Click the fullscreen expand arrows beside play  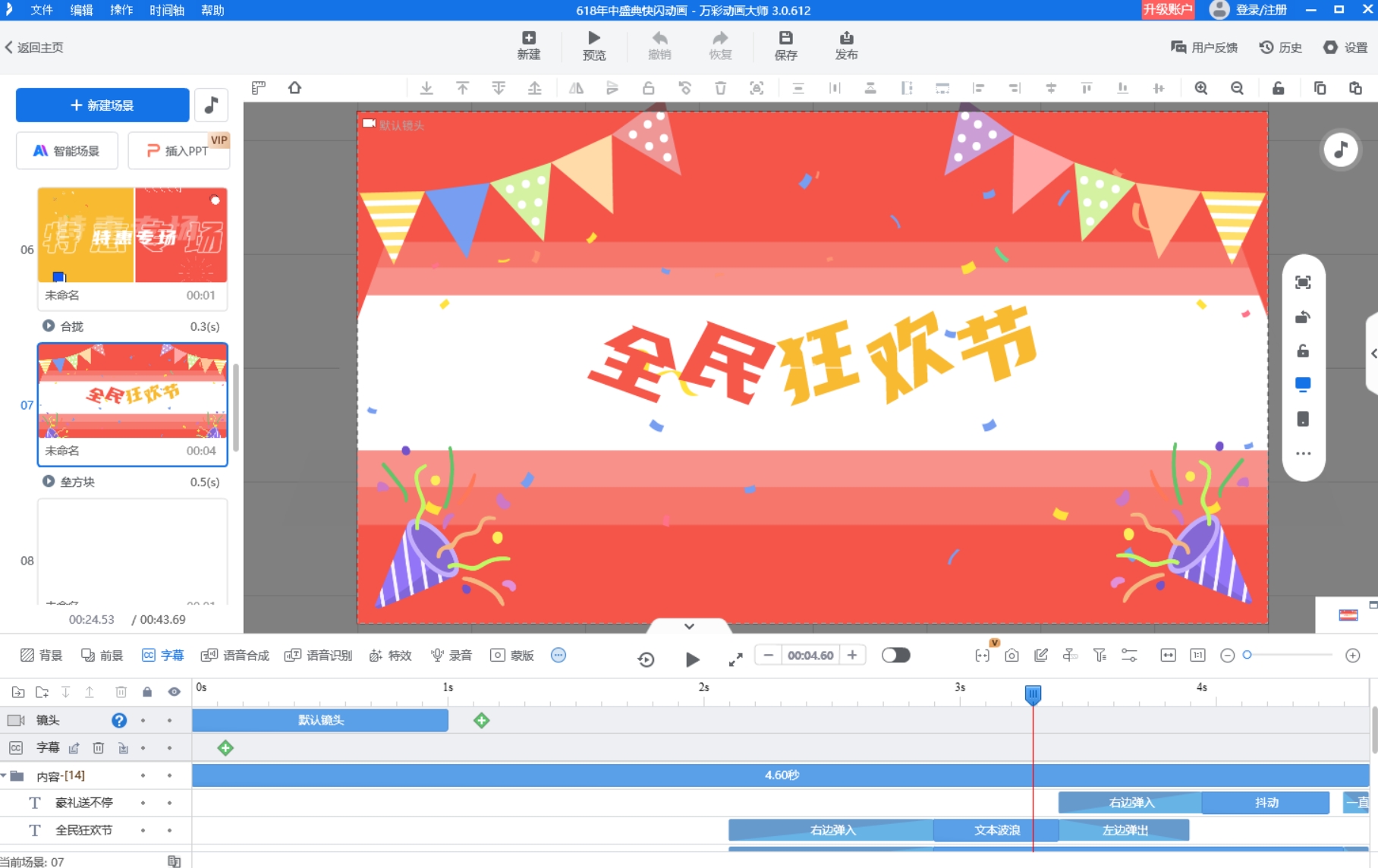(735, 659)
